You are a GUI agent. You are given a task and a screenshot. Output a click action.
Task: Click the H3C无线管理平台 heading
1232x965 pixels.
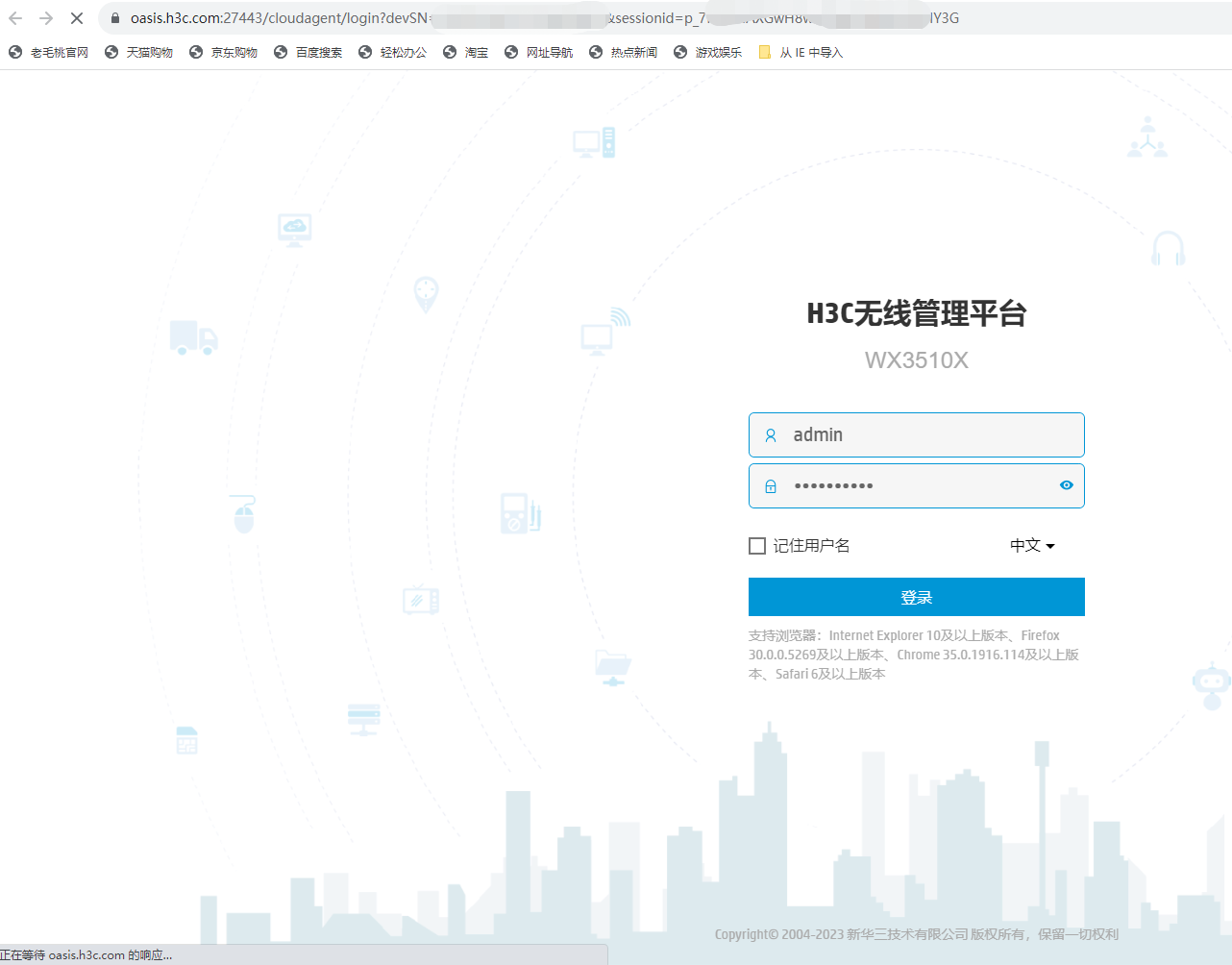click(x=917, y=313)
